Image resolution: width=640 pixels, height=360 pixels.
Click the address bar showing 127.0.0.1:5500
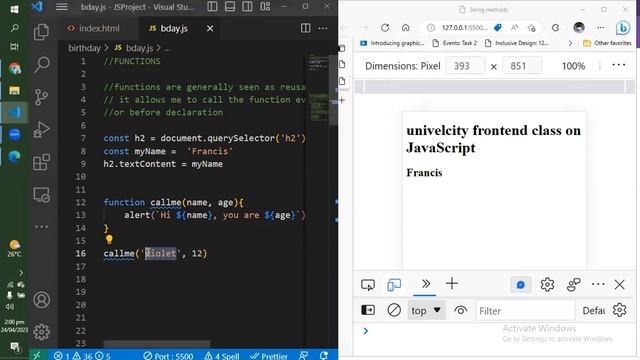point(464,27)
